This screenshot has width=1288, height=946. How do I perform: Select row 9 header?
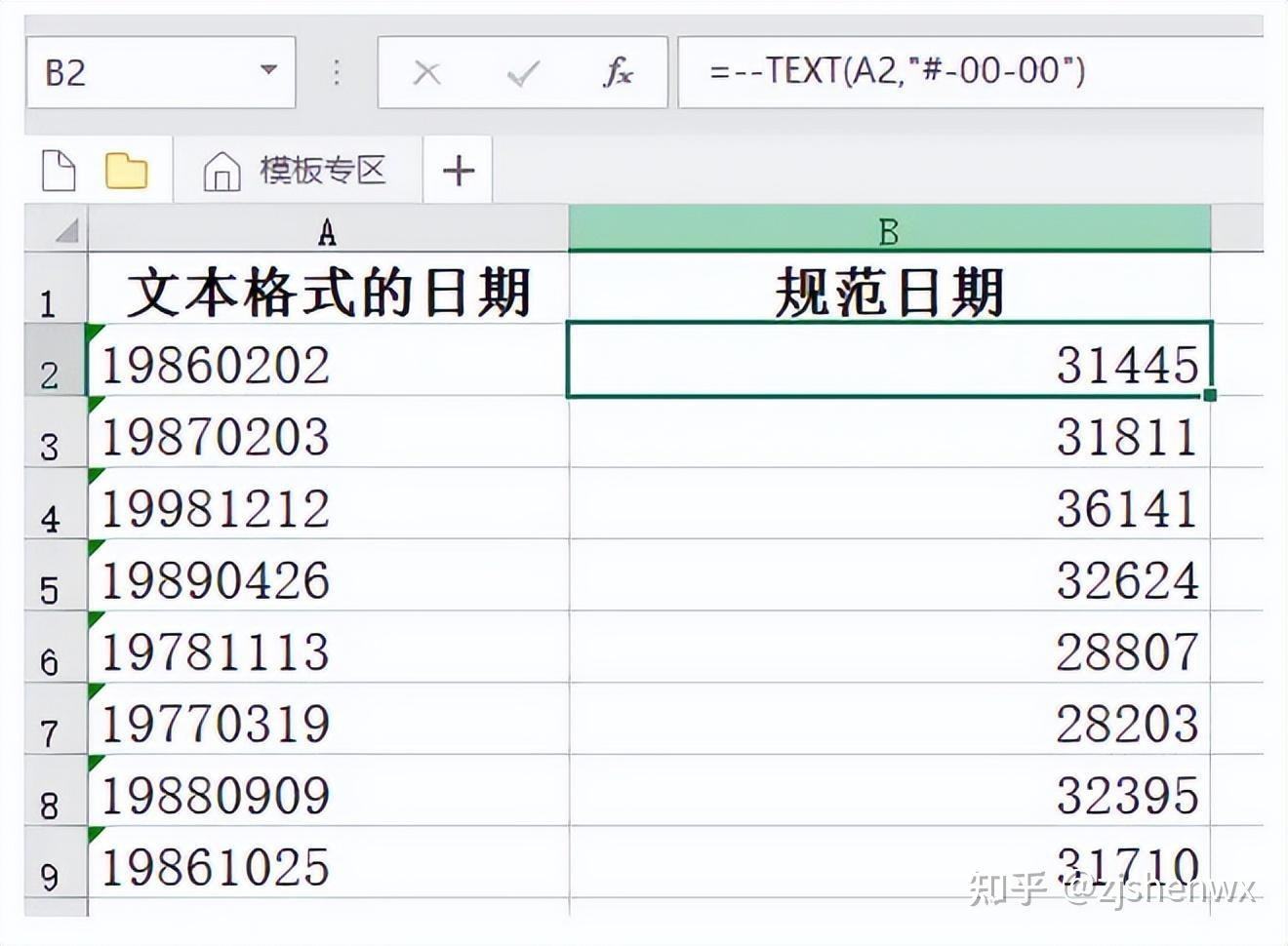(56, 863)
